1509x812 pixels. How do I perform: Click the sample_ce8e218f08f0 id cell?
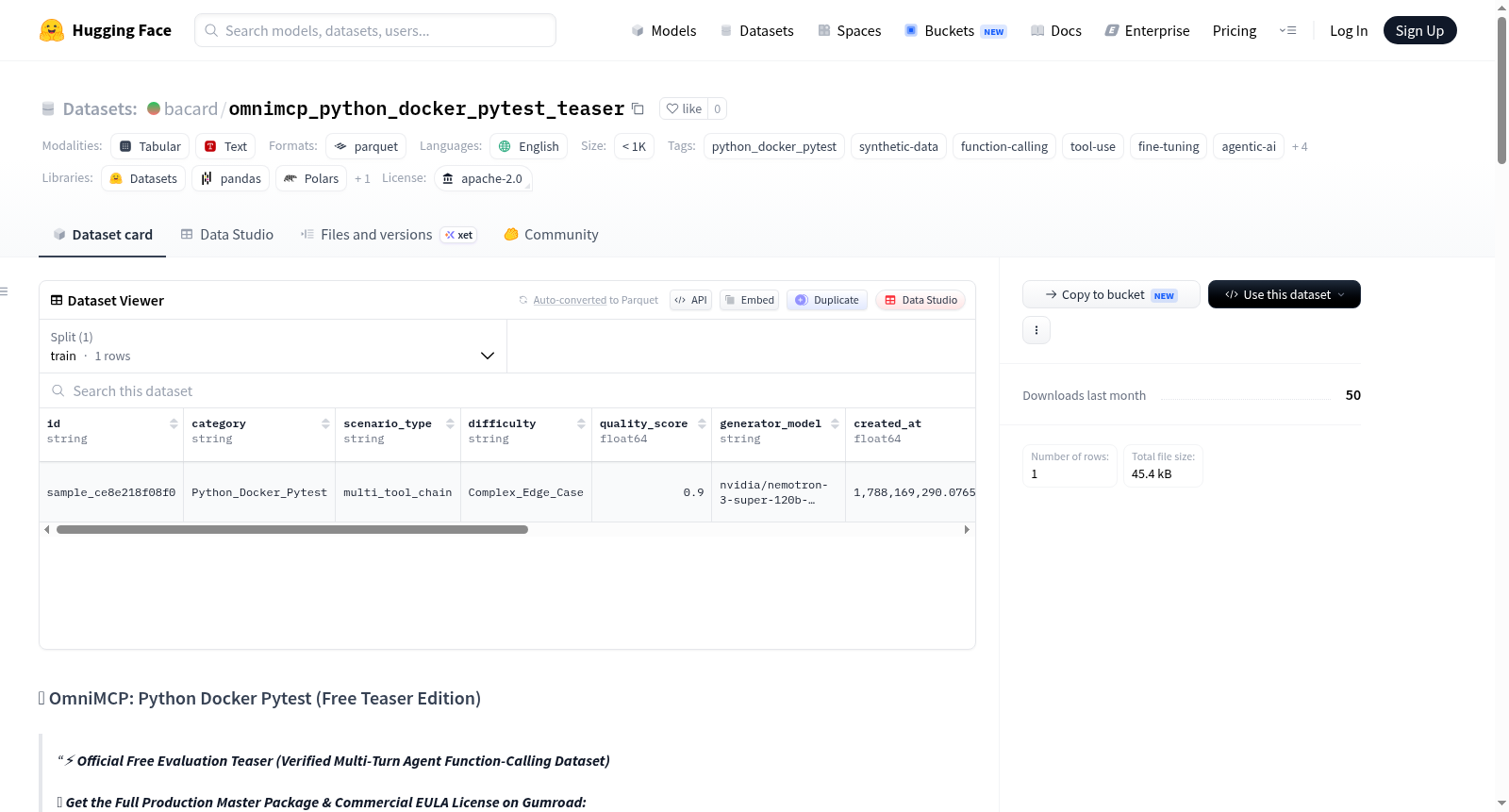111,492
